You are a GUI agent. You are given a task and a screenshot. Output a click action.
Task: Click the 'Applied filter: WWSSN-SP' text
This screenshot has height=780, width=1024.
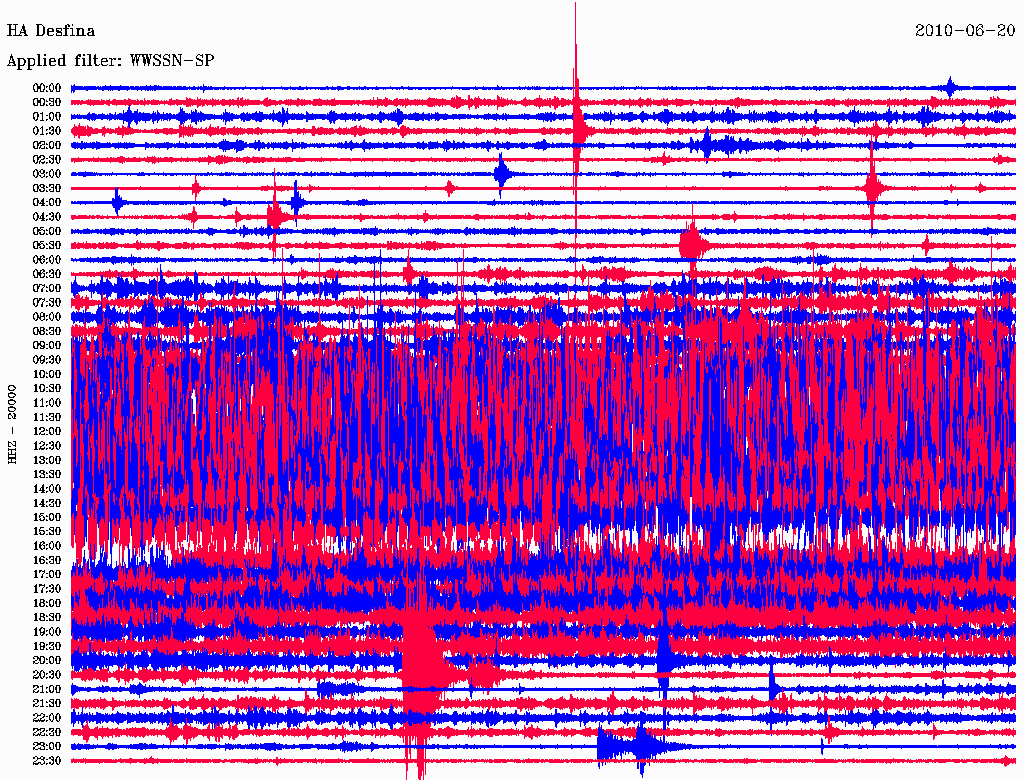[110, 61]
